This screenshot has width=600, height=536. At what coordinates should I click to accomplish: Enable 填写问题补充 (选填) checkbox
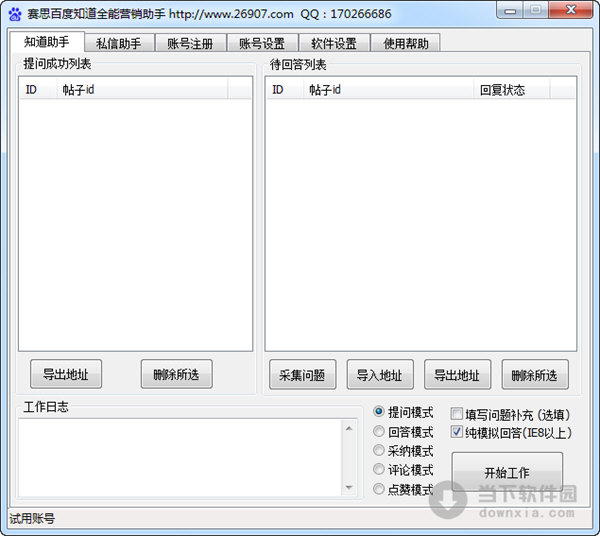point(511,414)
